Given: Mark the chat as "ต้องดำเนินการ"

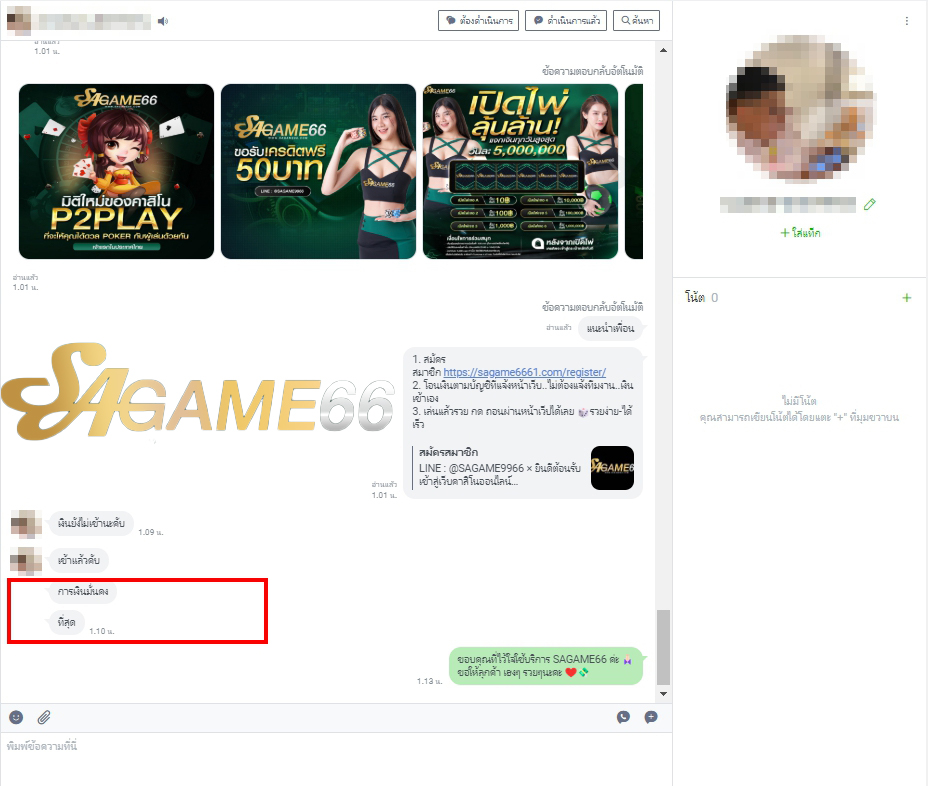Looking at the screenshot, I should 478,21.
